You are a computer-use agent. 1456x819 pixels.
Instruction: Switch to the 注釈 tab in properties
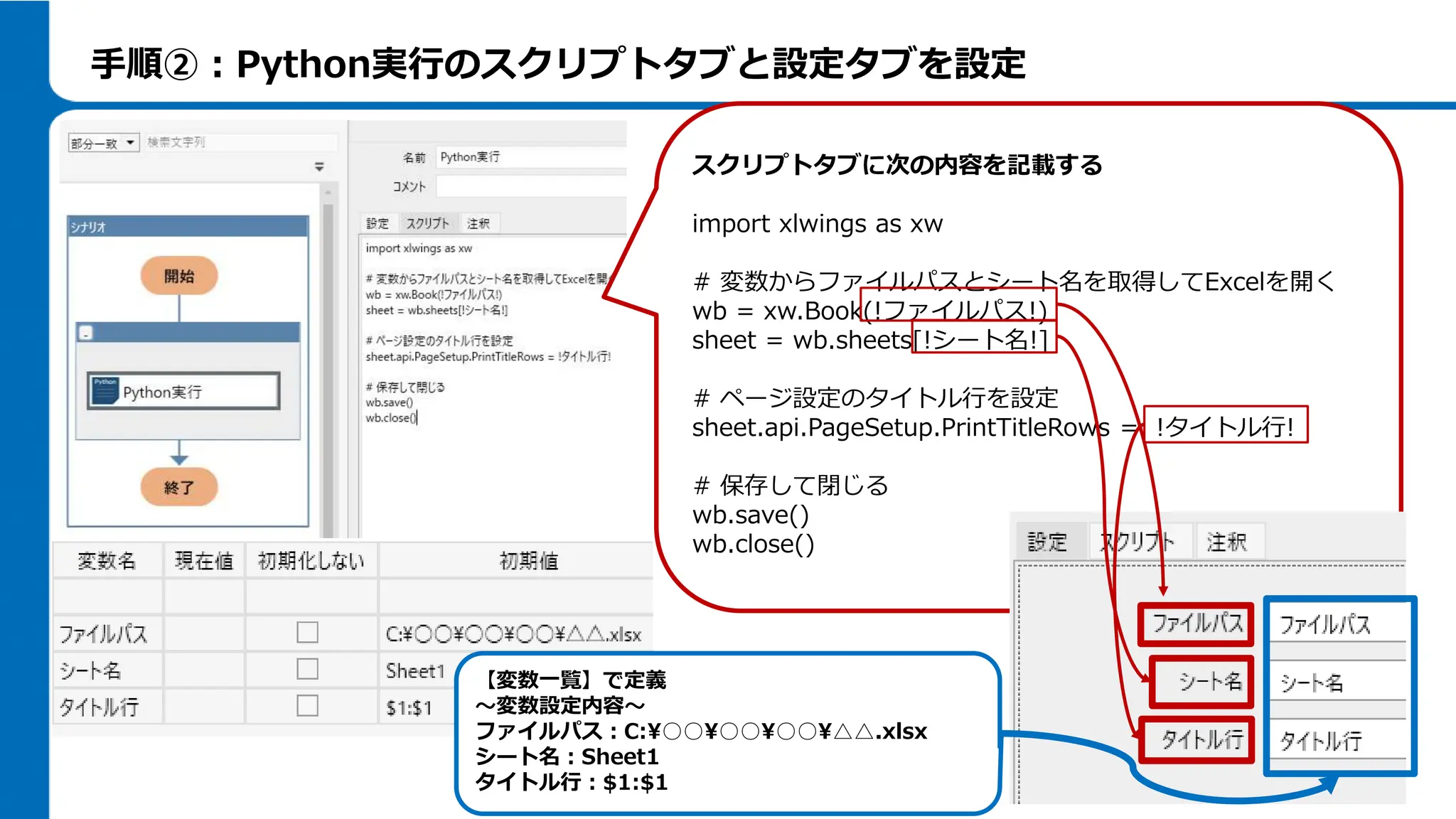coord(478,223)
